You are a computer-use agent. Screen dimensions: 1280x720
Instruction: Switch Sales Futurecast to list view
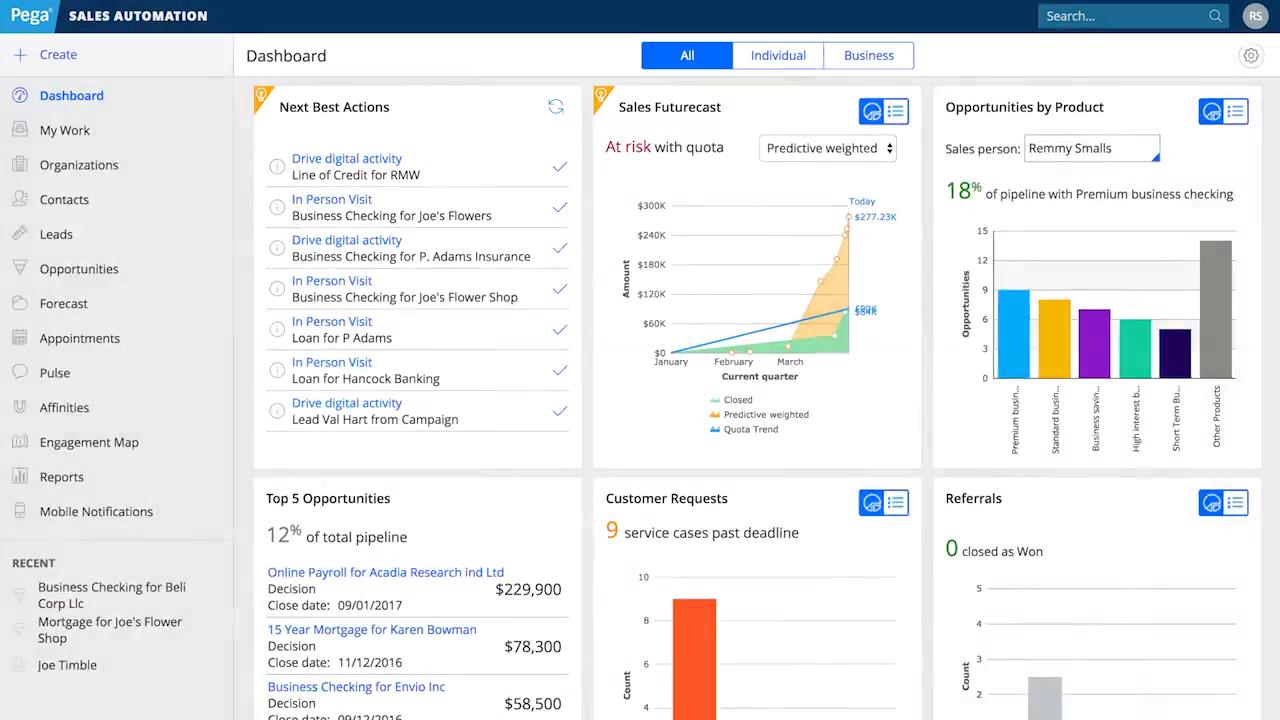896,111
